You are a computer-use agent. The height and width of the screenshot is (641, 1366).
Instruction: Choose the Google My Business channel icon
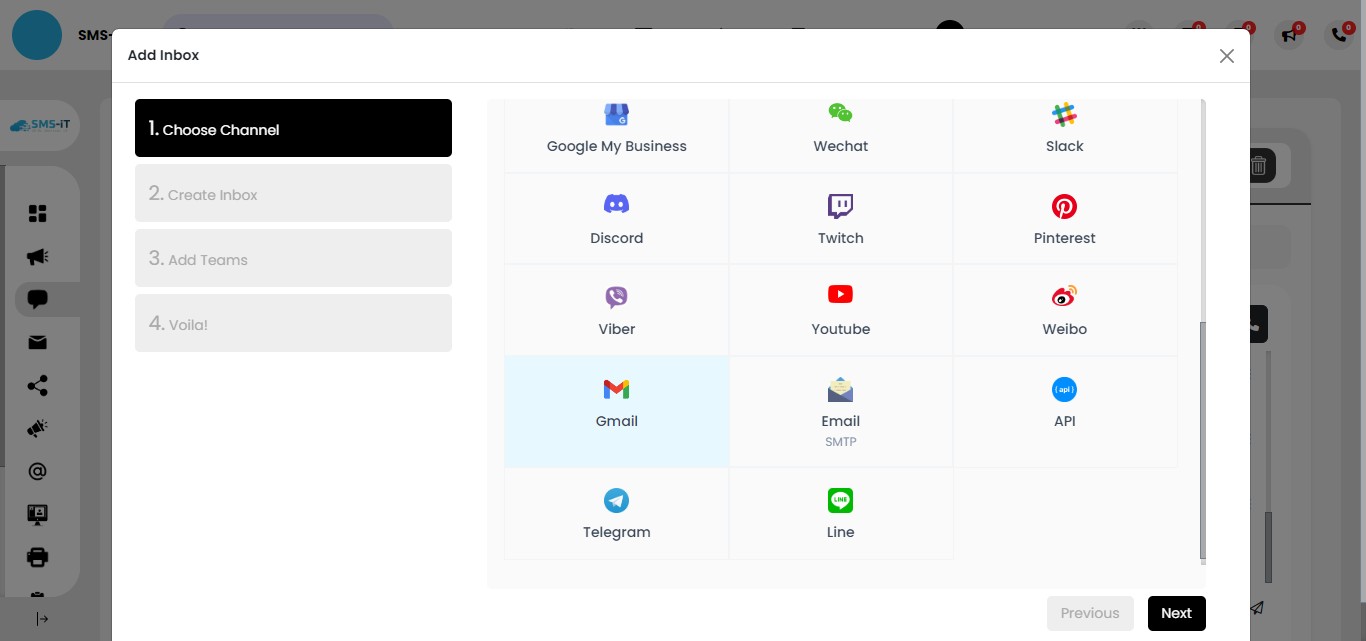point(616,114)
